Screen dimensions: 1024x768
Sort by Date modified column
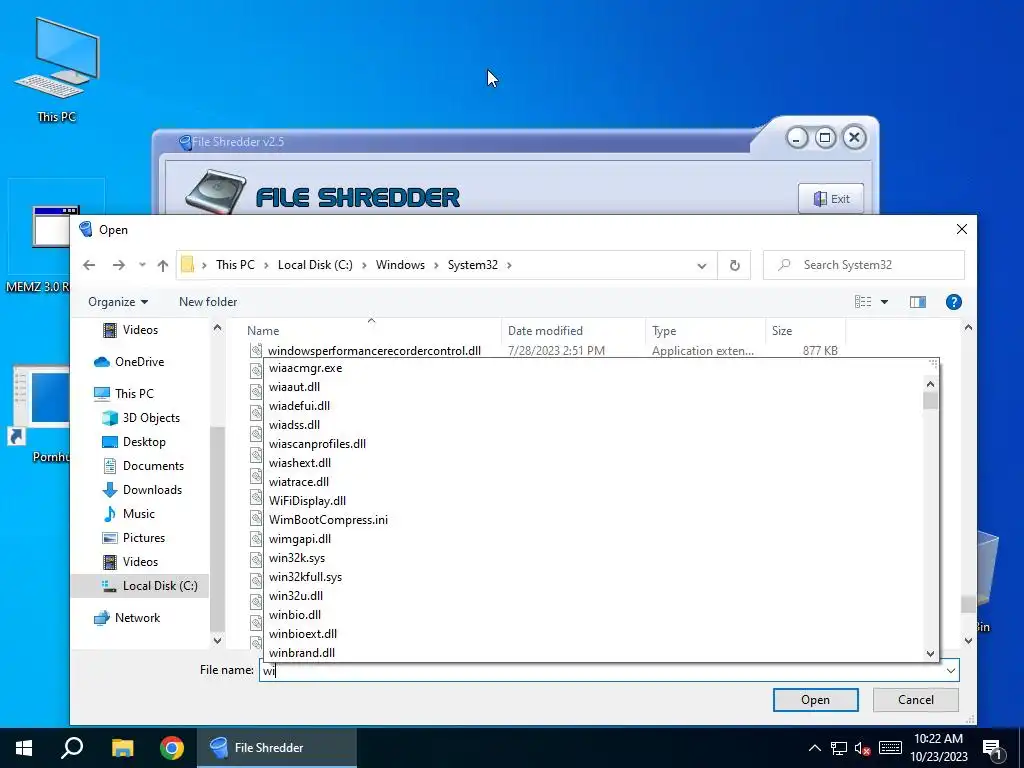pyautogui.click(x=545, y=331)
